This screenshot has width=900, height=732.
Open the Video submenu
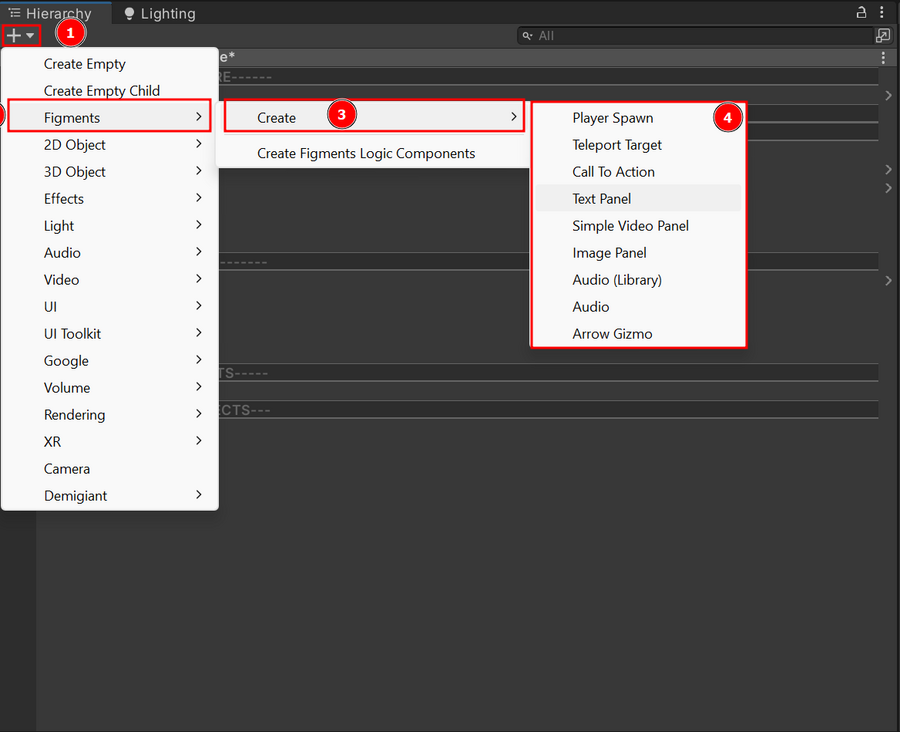tap(110, 280)
